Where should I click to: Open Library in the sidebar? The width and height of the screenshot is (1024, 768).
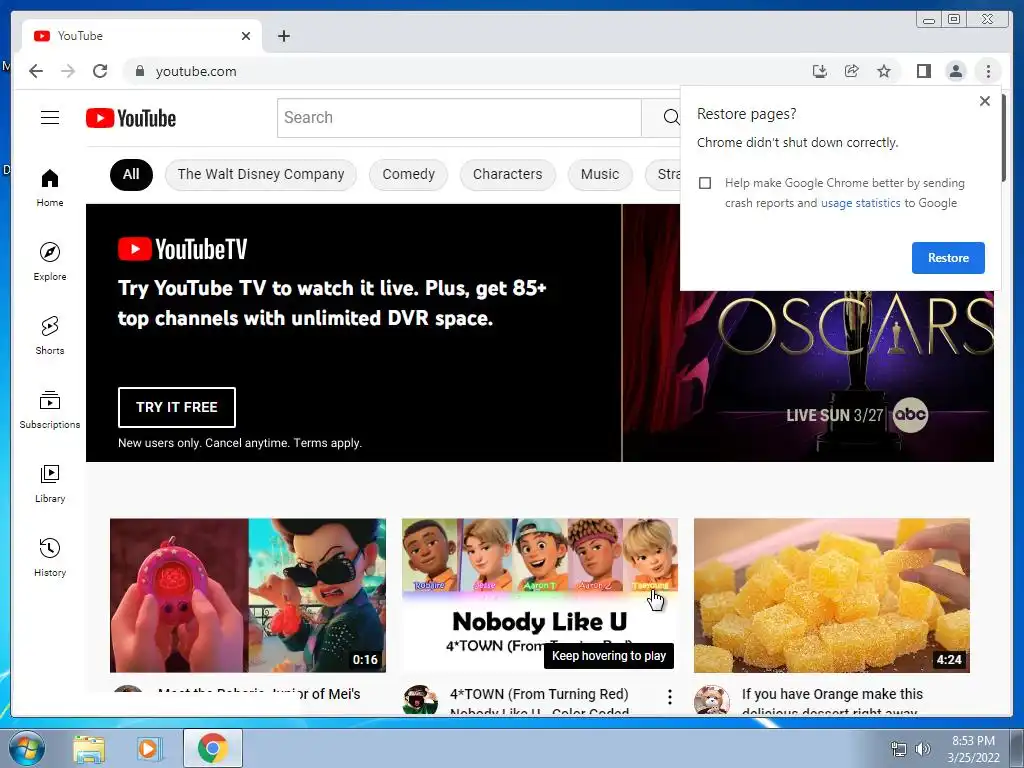(x=50, y=483)
